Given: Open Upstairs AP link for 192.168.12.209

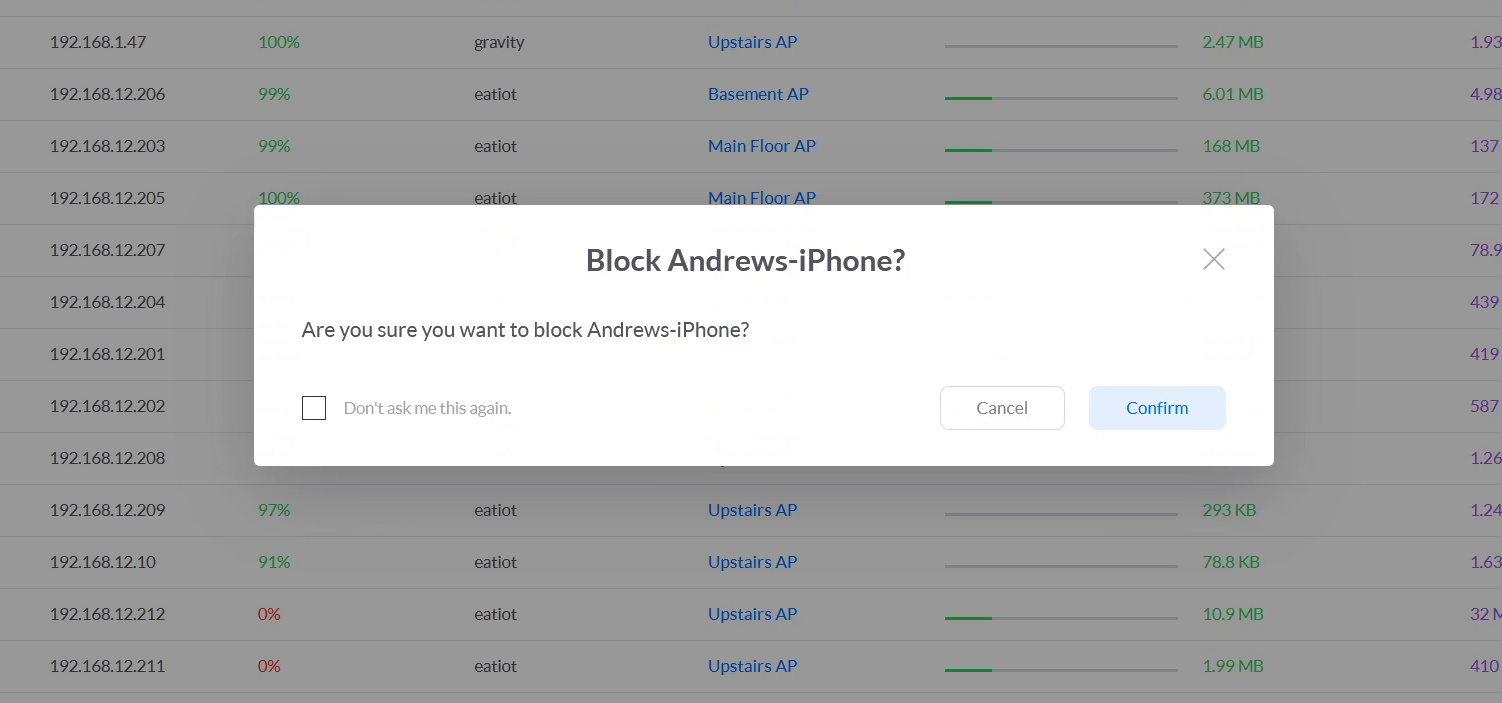Looking at the screenshot, I should pyautogui.click(x=752, y=510).
